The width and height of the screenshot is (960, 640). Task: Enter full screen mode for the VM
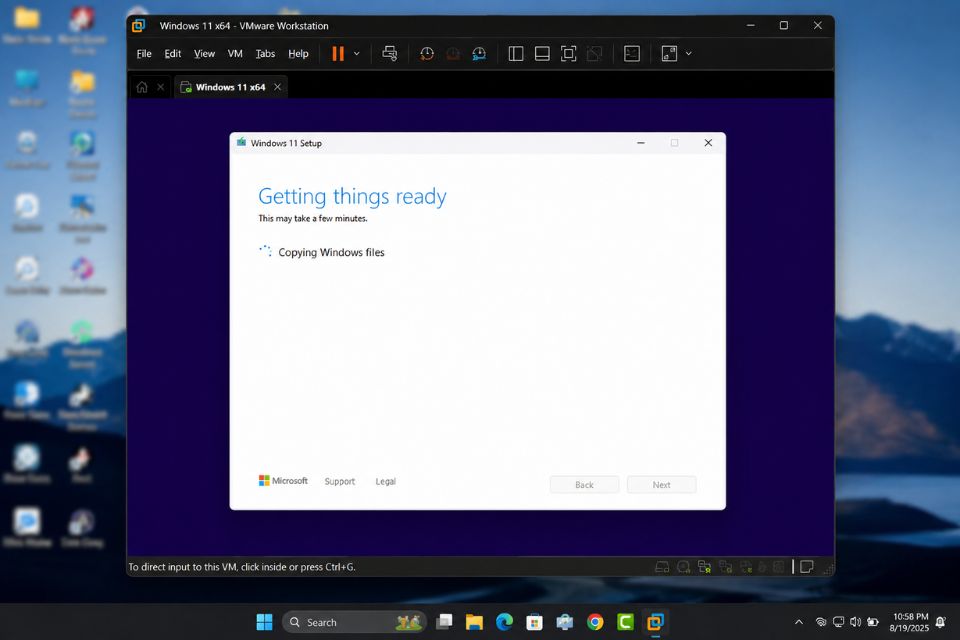568,54
